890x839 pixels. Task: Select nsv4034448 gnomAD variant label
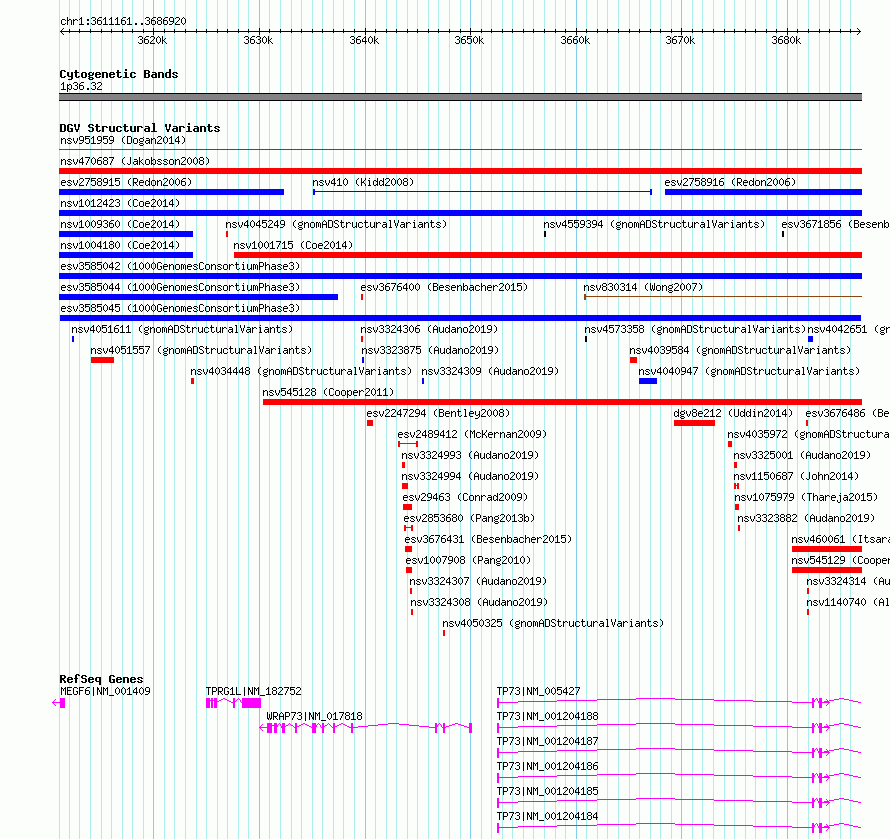coord(301,371)
